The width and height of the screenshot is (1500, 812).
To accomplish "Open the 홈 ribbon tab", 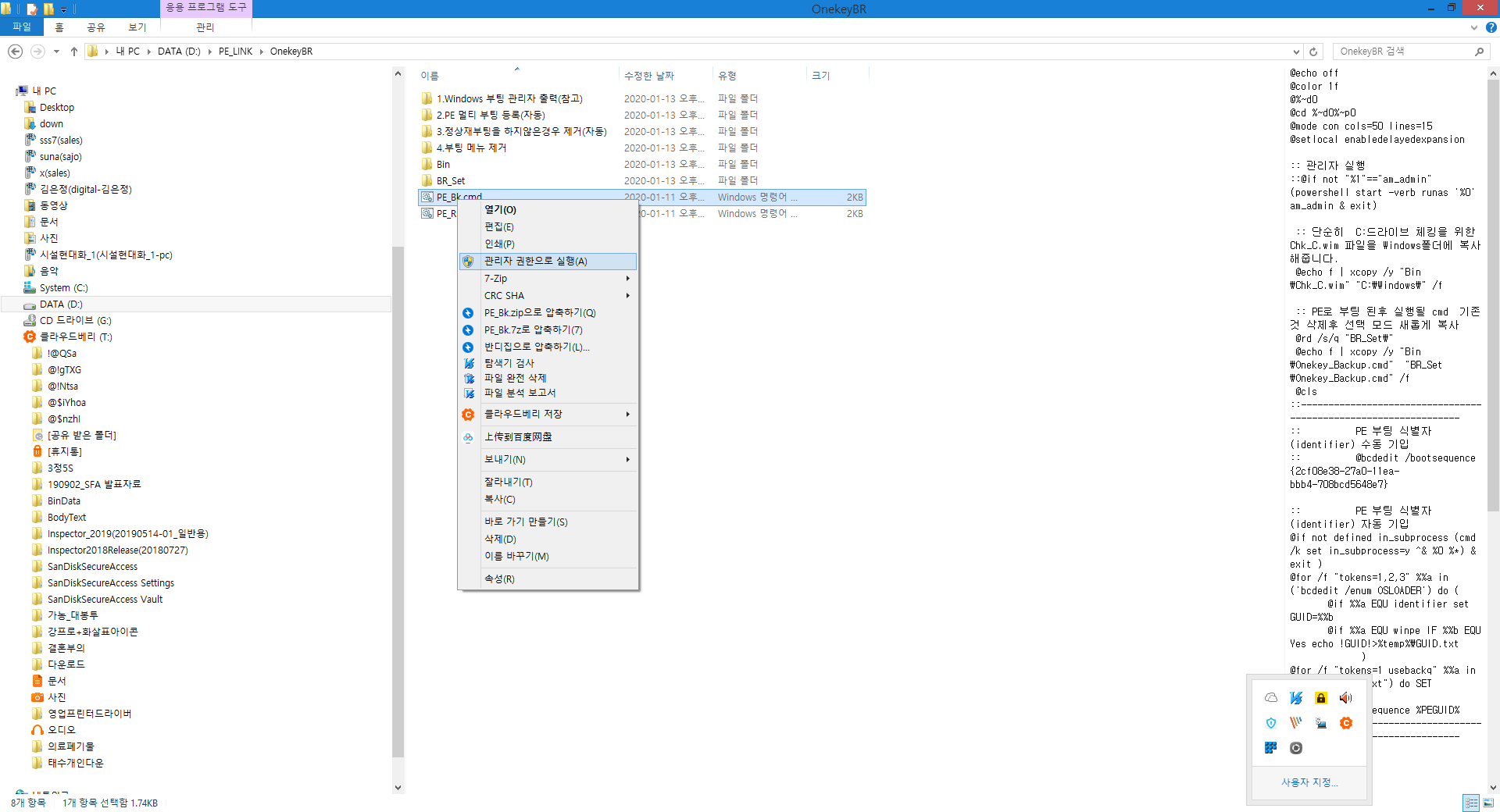I will (x=59, y=27).
